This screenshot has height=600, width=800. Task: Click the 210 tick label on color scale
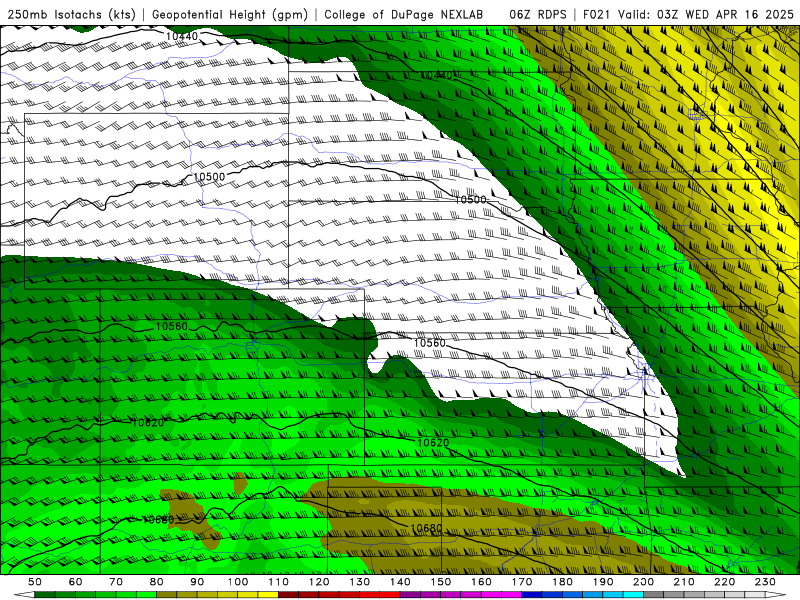tap(684, 582)
